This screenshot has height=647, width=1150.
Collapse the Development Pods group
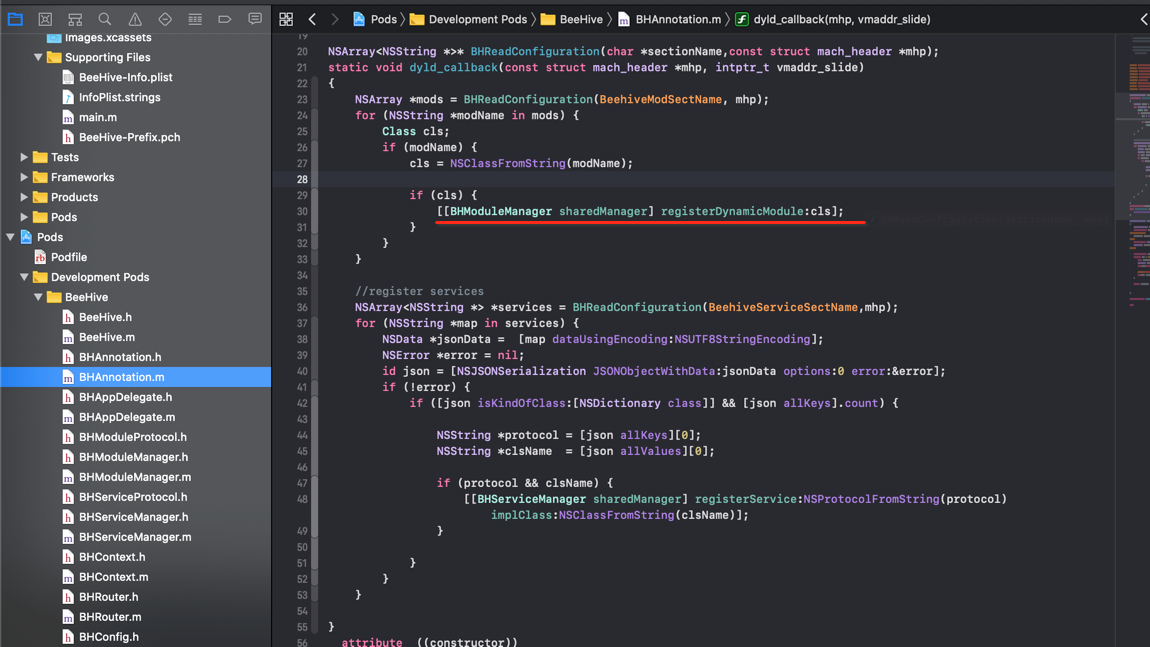pos(24,277)
